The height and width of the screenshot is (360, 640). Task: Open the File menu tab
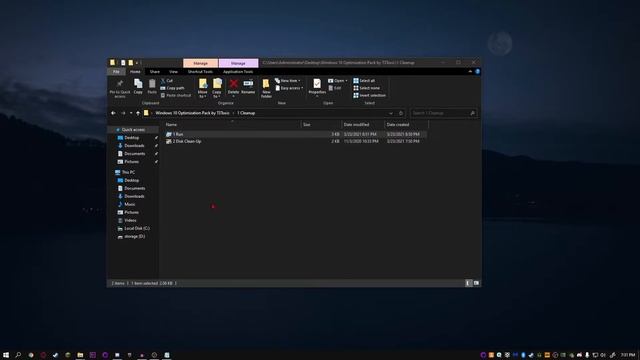(116, 72)
